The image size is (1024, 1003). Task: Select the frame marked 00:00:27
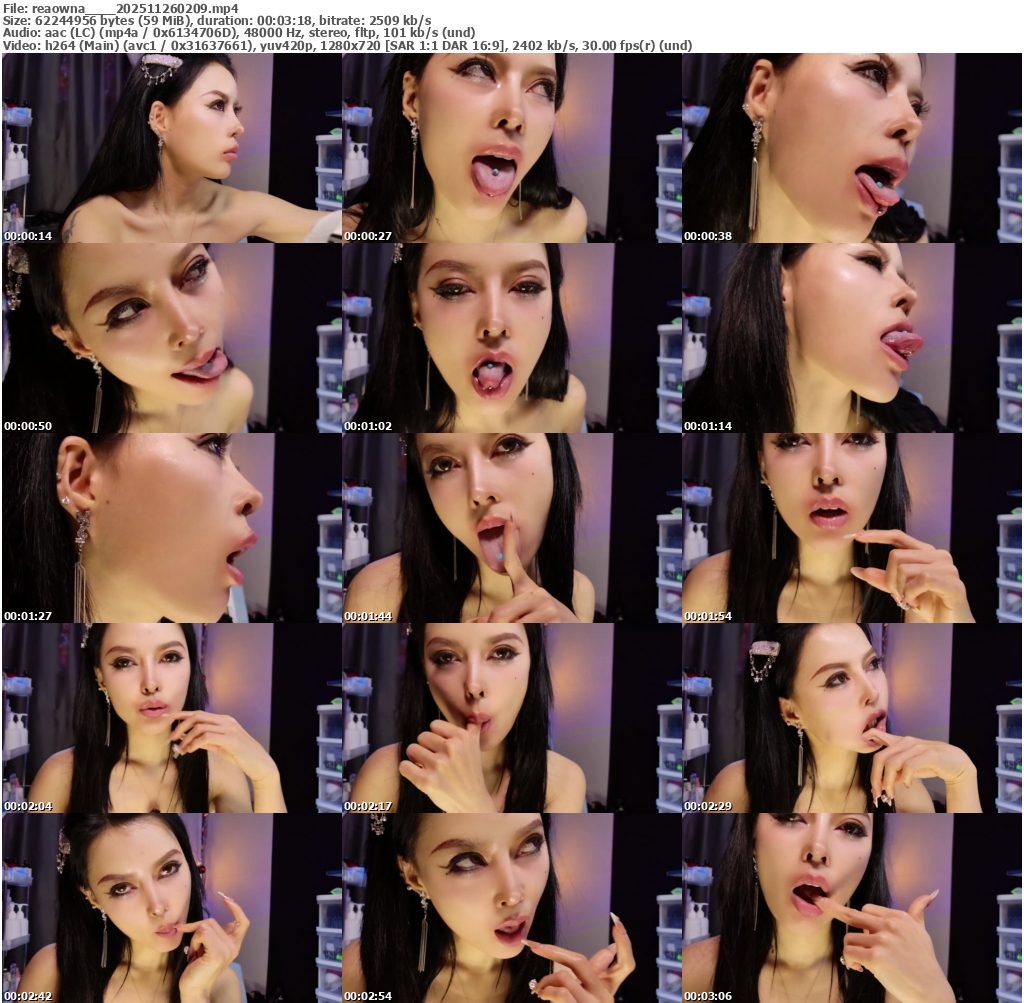pos(511,148)
